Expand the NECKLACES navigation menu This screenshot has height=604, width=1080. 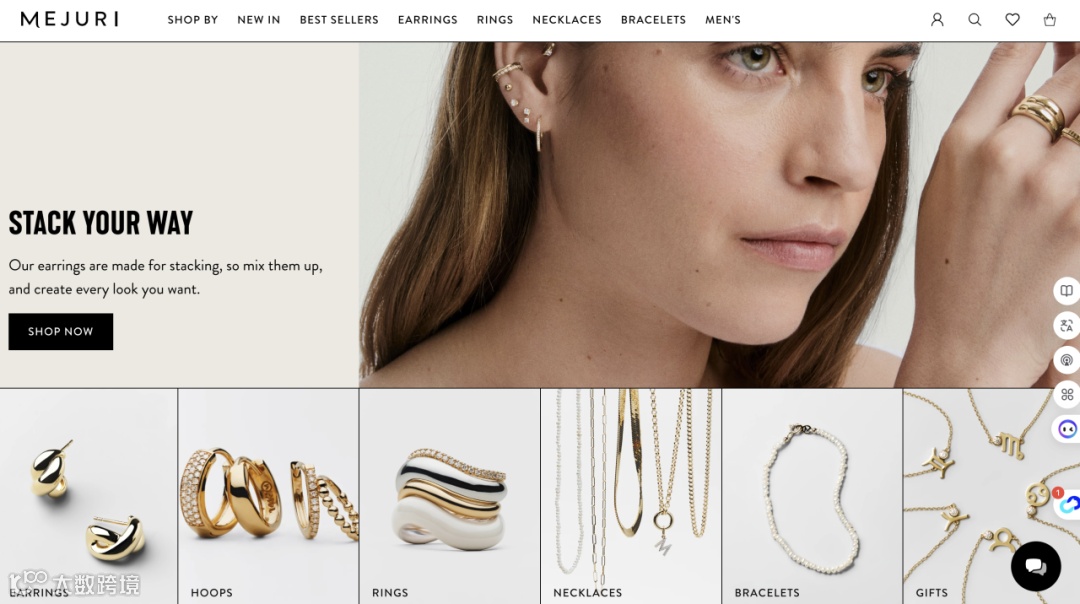[x=567, y=20]
